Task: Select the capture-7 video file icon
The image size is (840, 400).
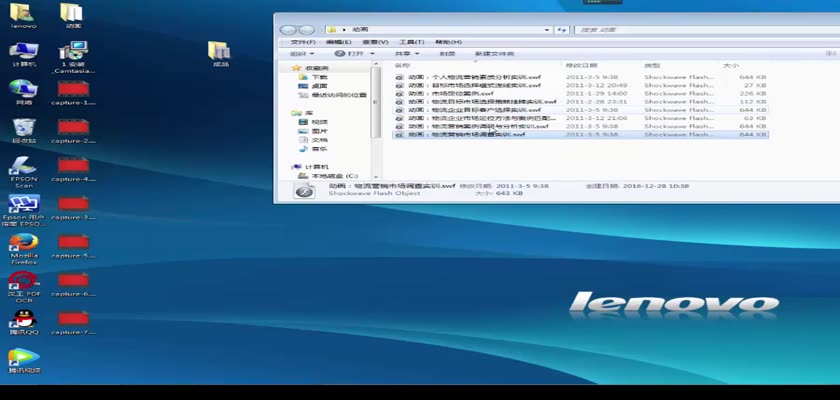Action: click(x=73, y=322)
